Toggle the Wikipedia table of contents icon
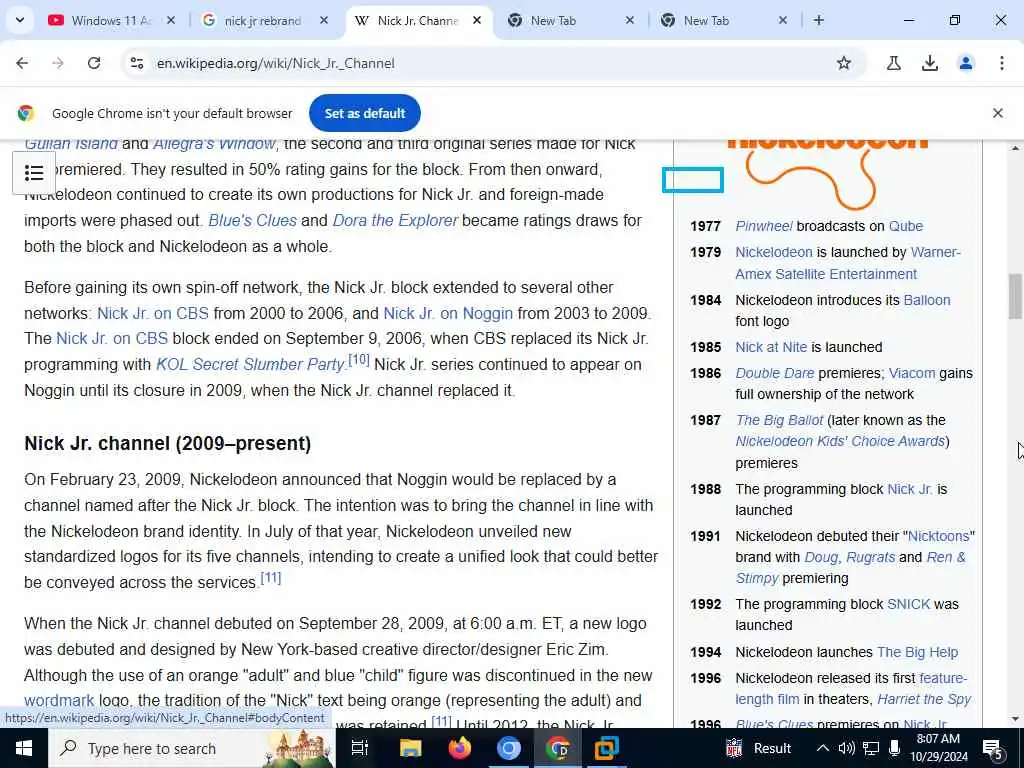The width and height of the screenshot is (1024, 768). tap(34, 173)
